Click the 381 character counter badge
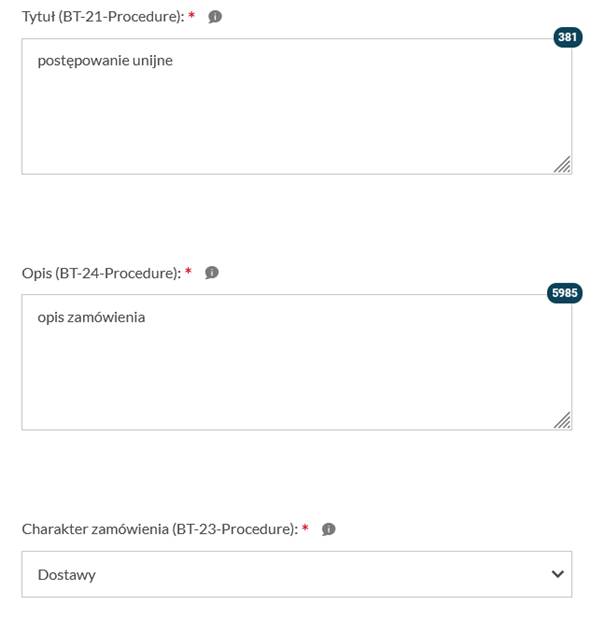The height and width of the screenshot is (620, 605). click(x=568, y=38)
